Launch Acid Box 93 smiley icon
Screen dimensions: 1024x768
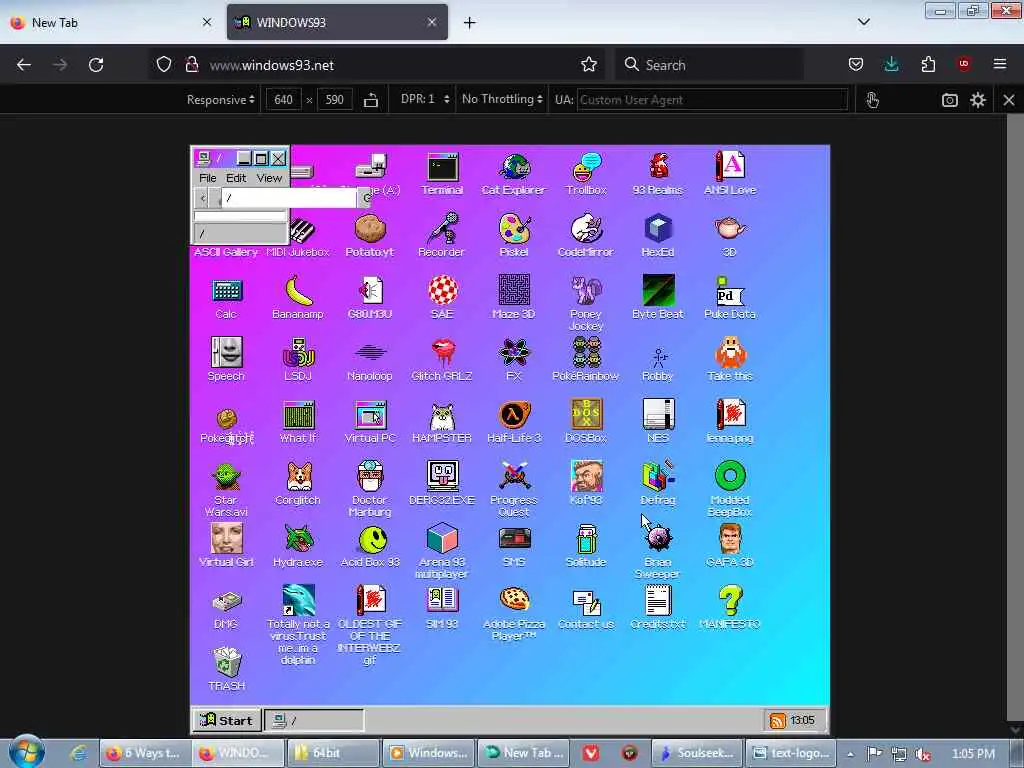tap(370, 546)
